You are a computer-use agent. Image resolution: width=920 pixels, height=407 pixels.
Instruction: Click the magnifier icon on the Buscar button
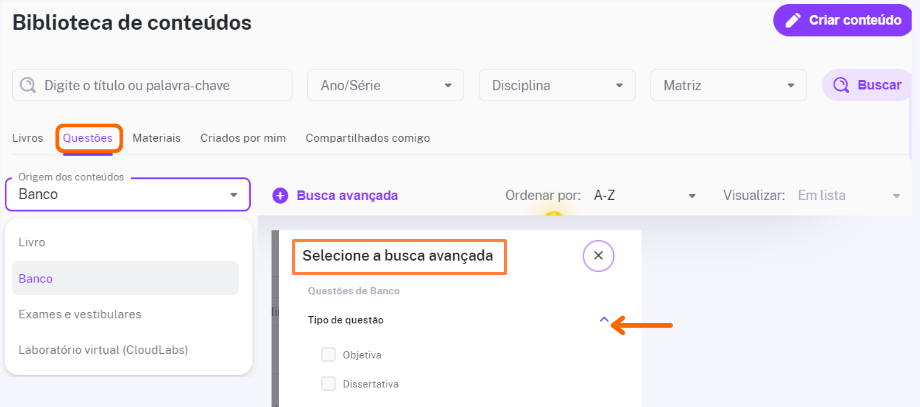(x=841, y=86)
